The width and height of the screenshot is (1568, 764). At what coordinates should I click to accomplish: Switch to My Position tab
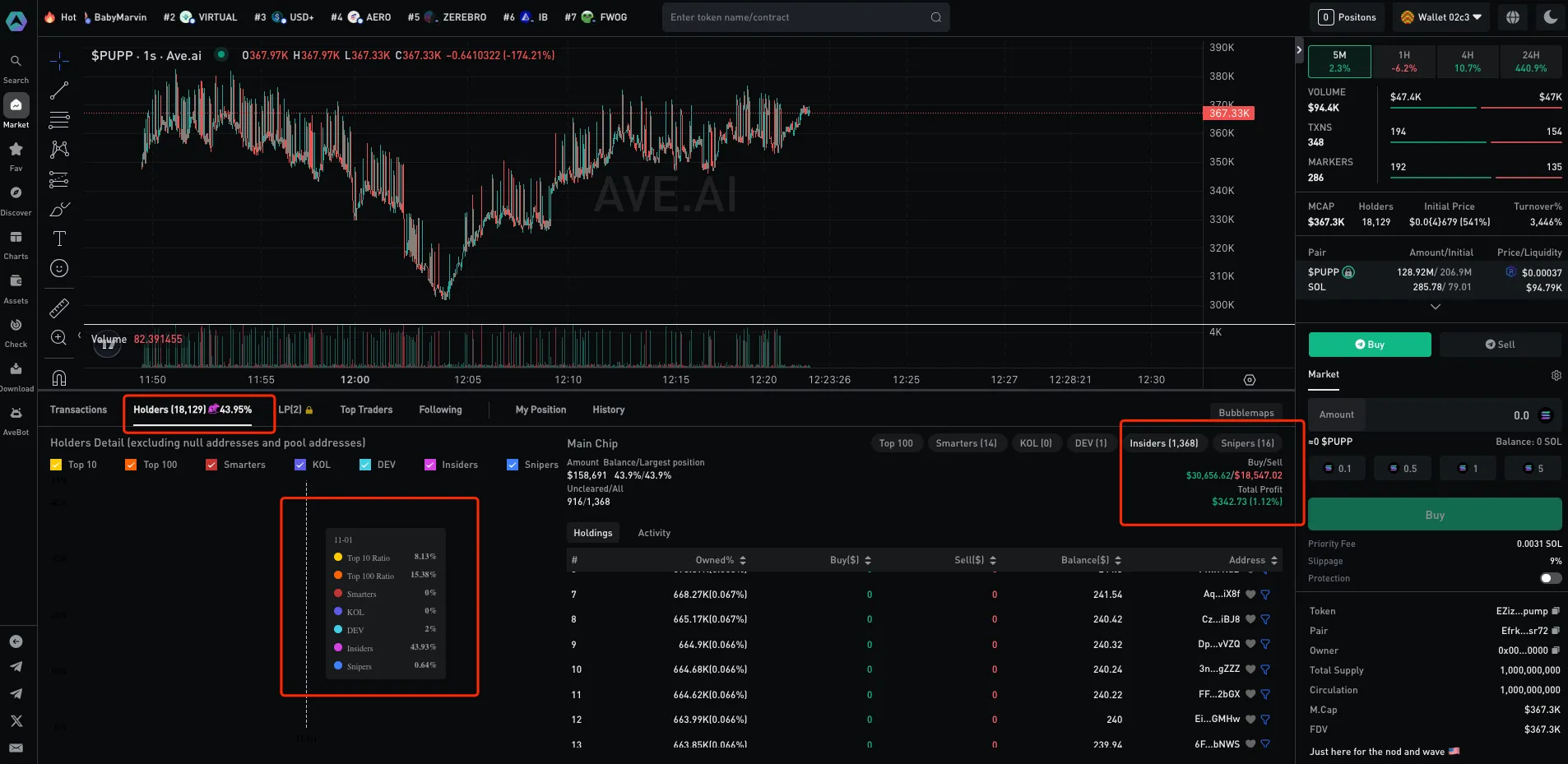pos(540,410)
